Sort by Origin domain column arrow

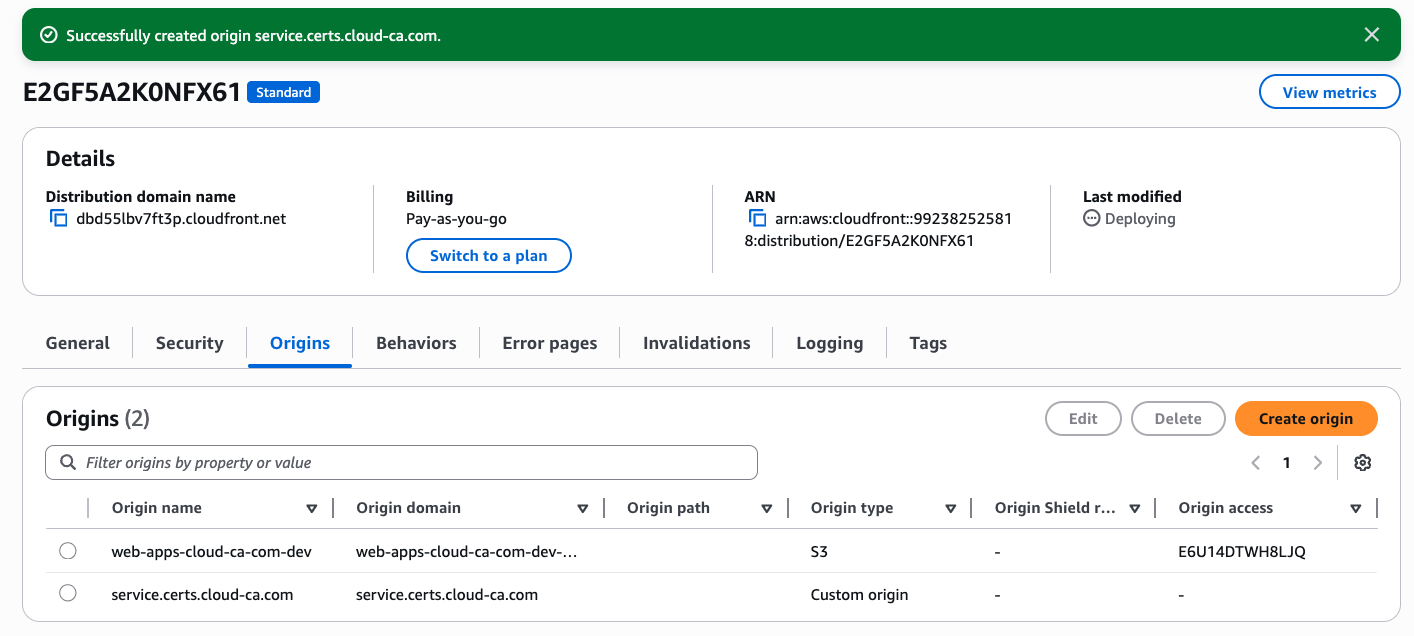pos(583,508)
